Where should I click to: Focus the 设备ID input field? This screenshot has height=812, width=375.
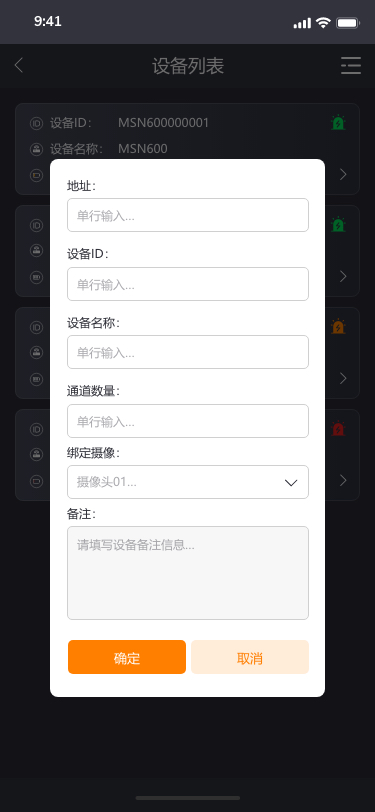188,284
